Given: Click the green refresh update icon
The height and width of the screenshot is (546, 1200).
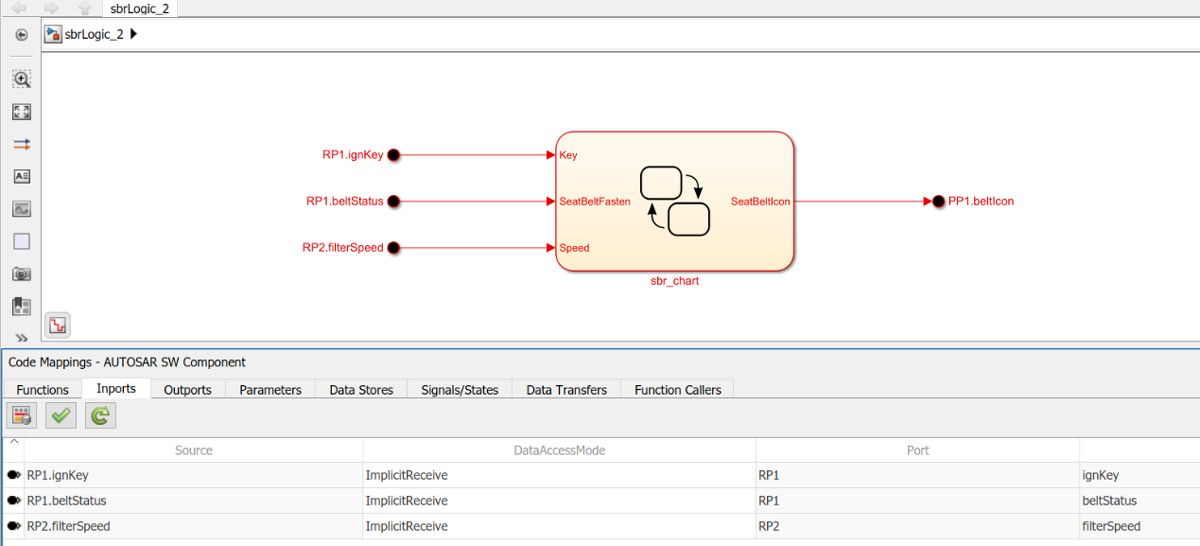Looking at the screenshot, I should pyautogui.click(x=99, y=416).
